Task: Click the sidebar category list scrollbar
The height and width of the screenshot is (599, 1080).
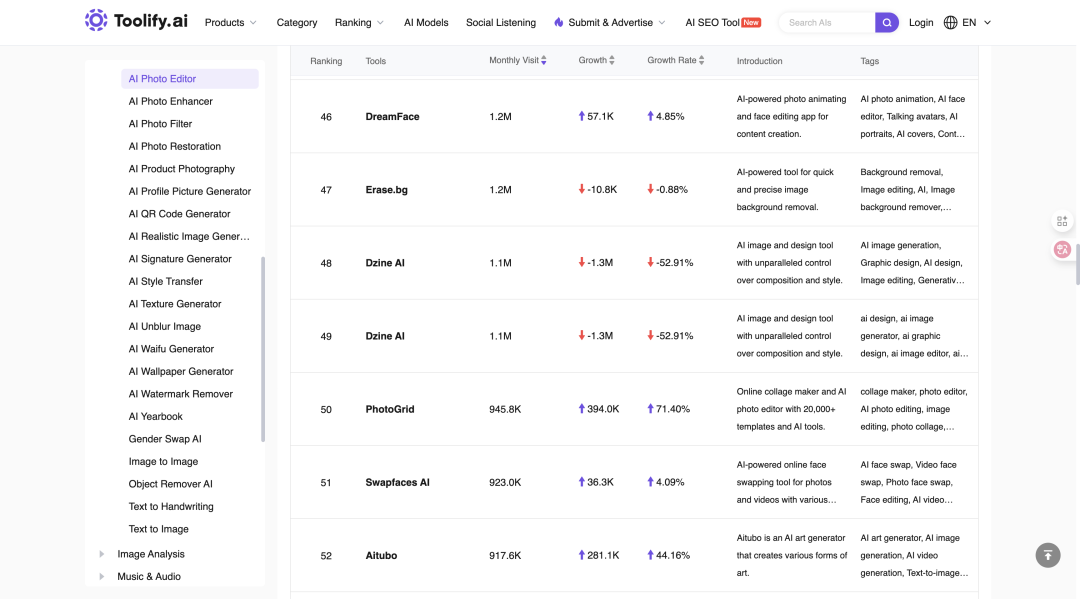Action: point(263,349)
